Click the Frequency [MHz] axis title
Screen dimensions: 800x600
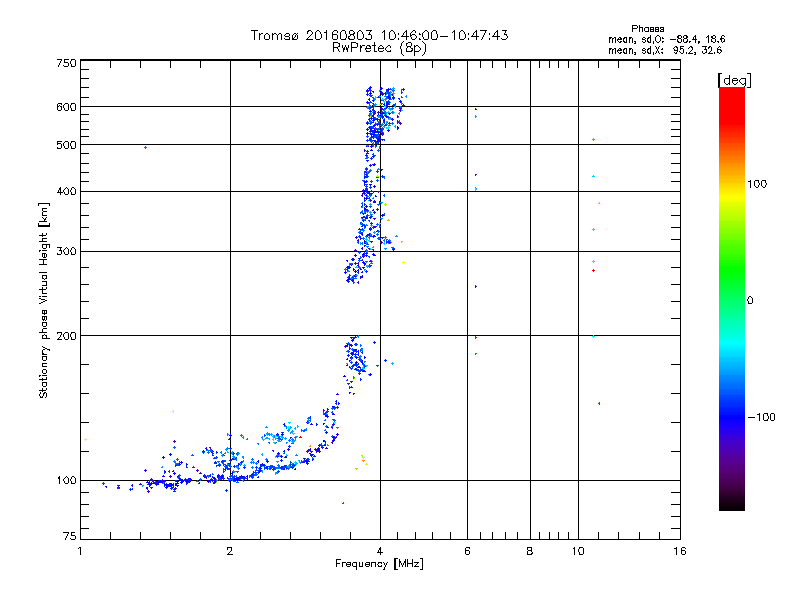(379, 563)
